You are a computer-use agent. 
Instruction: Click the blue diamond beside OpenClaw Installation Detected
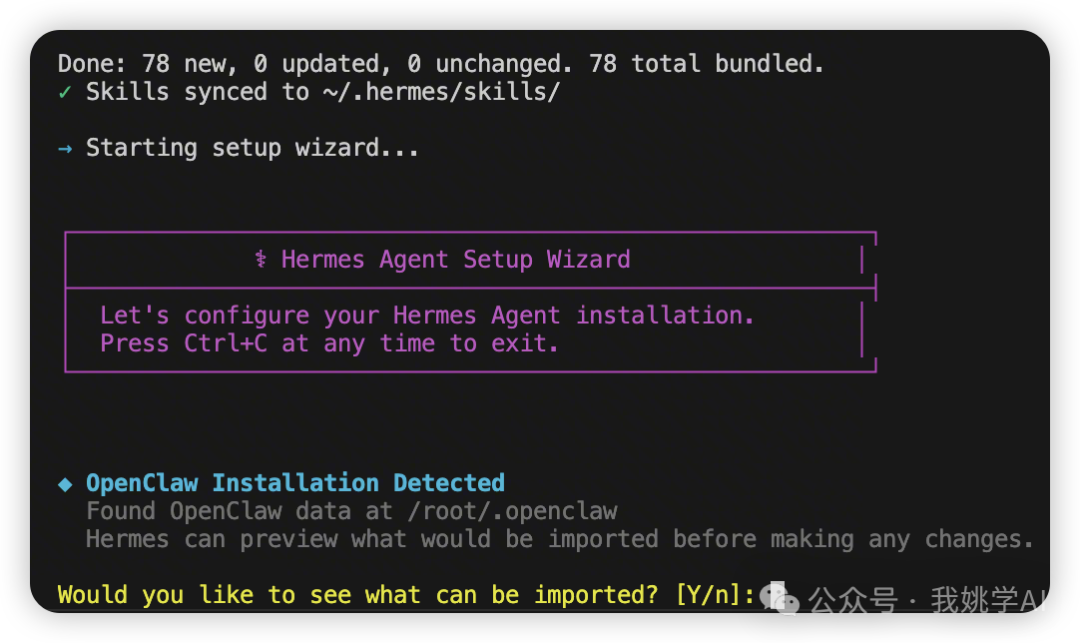click(x=65, y=484)
